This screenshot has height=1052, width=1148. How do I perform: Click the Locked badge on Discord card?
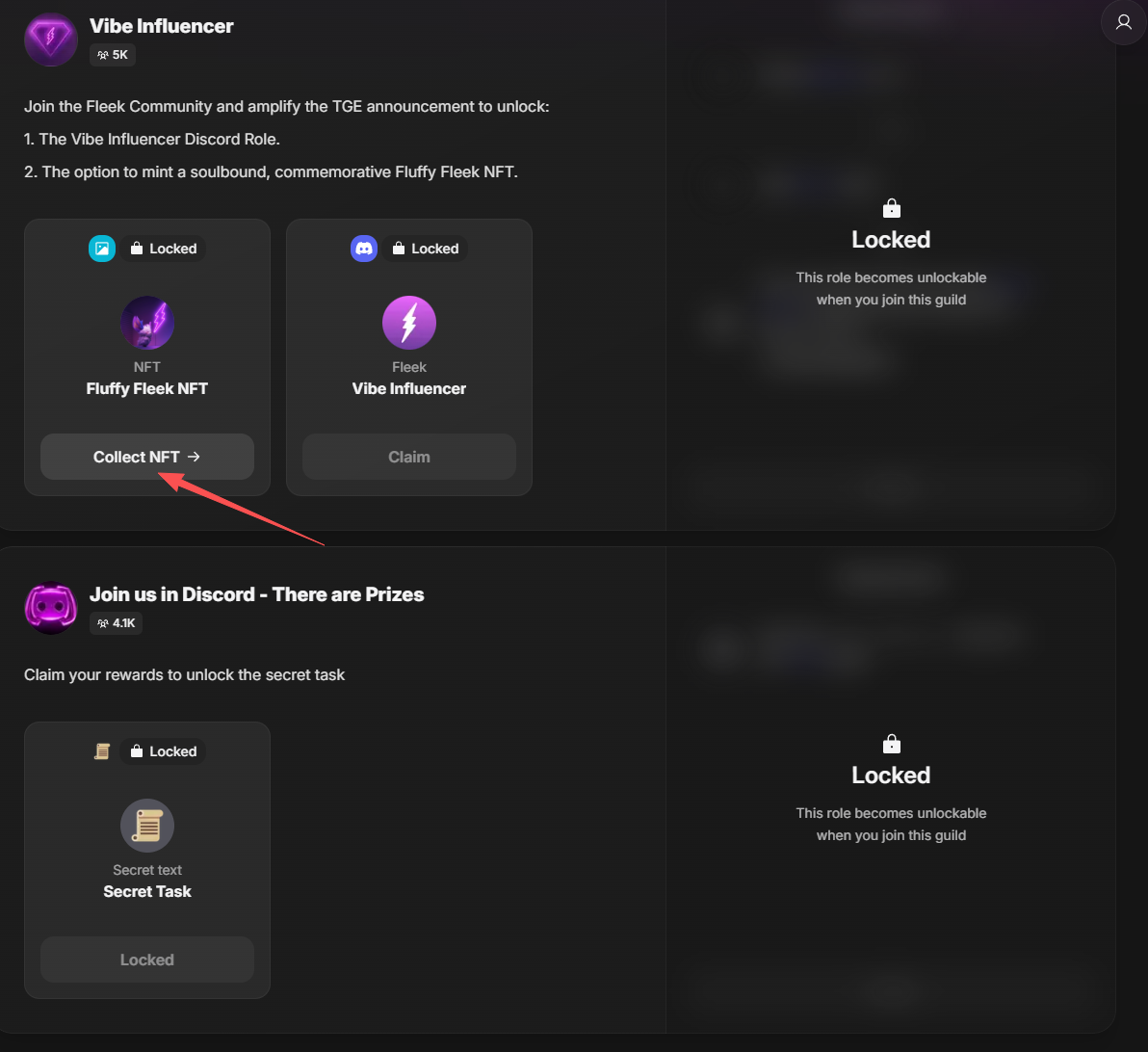tap(426, 249)
